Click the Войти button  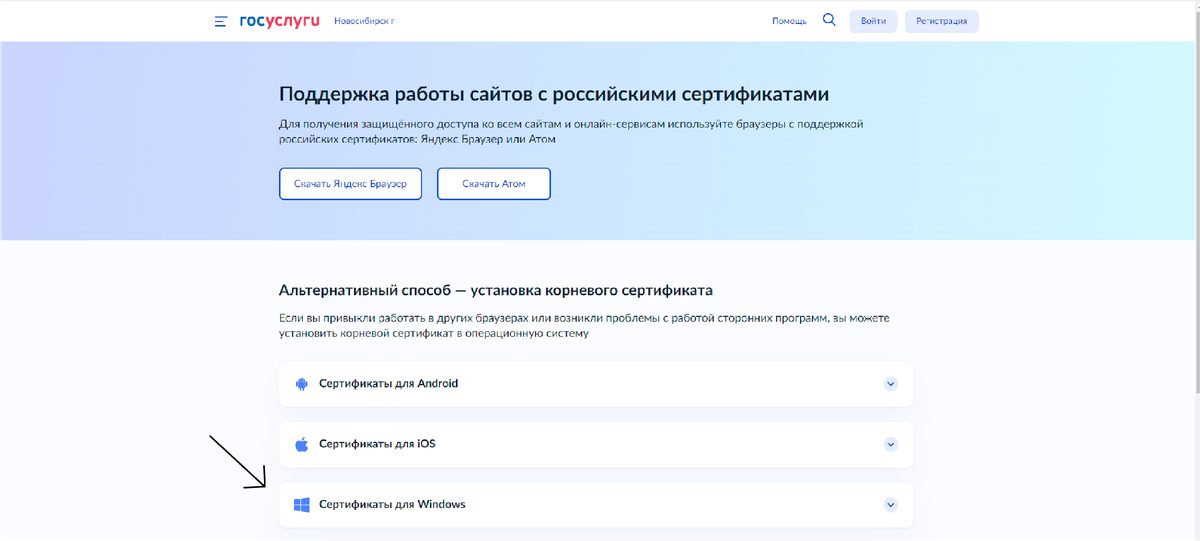[873, 21]
